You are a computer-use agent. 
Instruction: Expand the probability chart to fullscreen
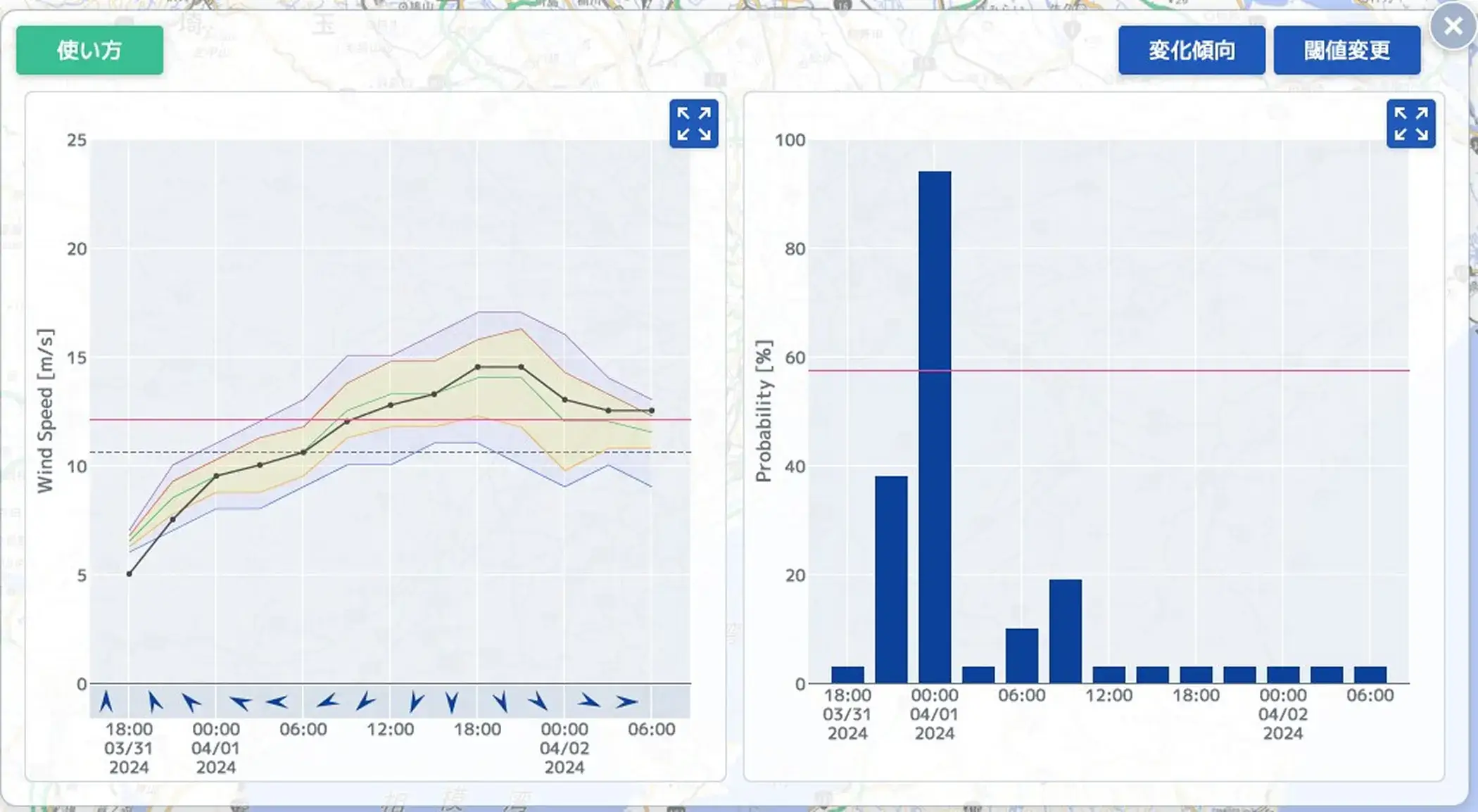click(1410, 124)
